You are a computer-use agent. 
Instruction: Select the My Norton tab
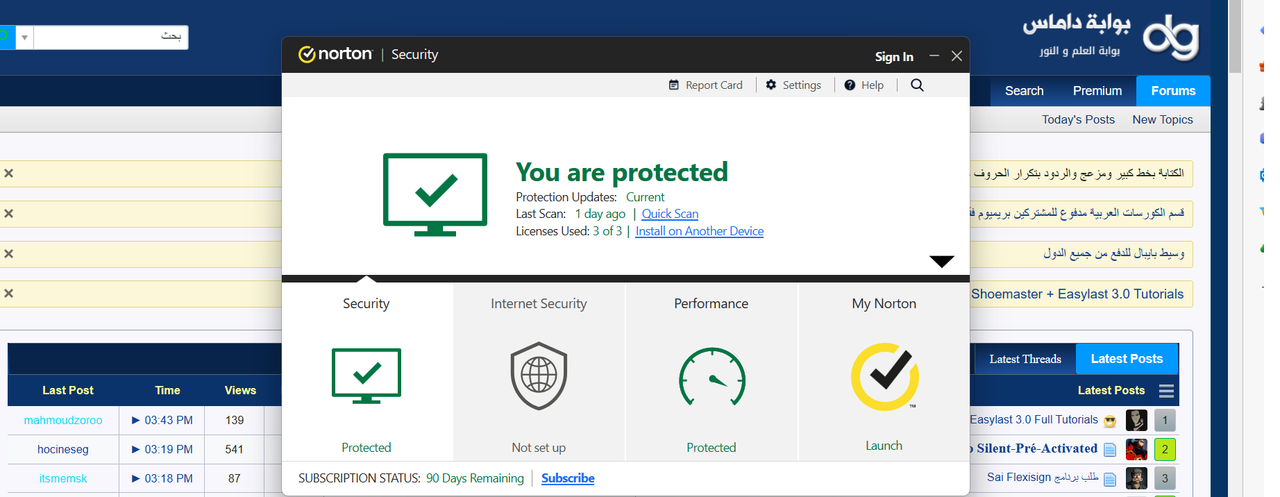884,372
